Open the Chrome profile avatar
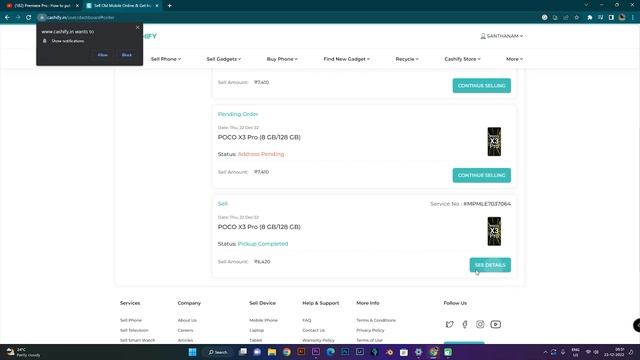 [x=622, y=18]
